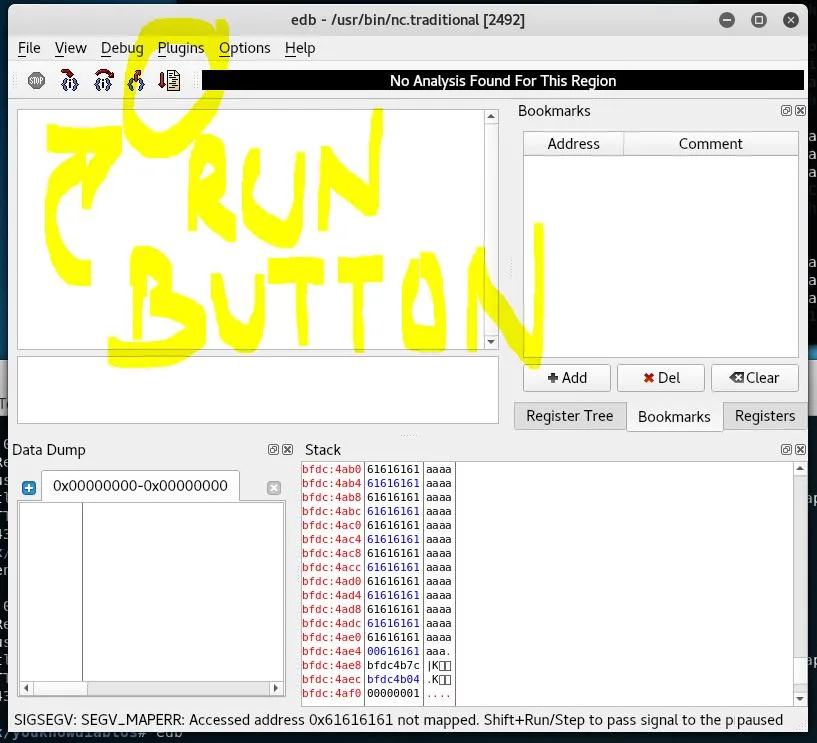Close the Data Dump panel
The width and height of the screenshot is (817, 743).
coord(287,450)
